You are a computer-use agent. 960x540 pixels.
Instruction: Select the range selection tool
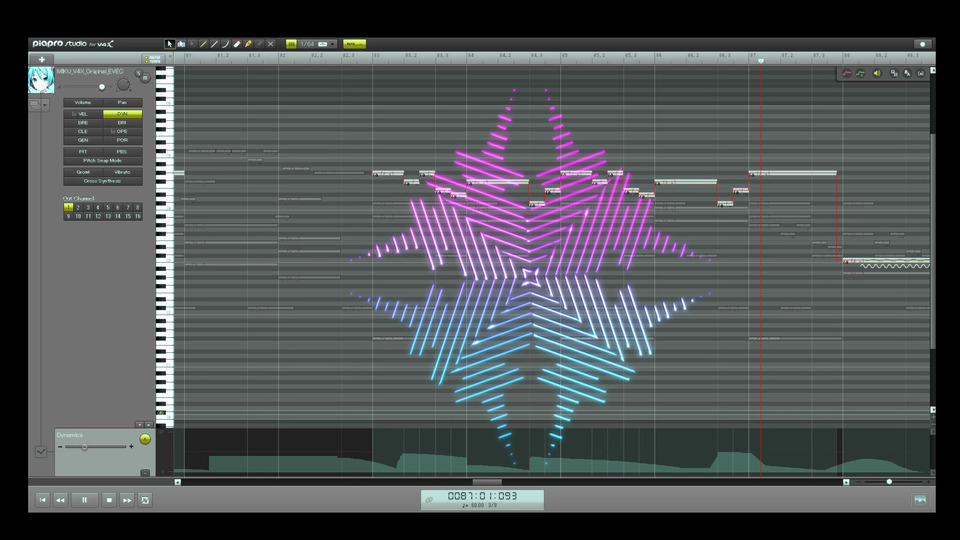(181, 44)
